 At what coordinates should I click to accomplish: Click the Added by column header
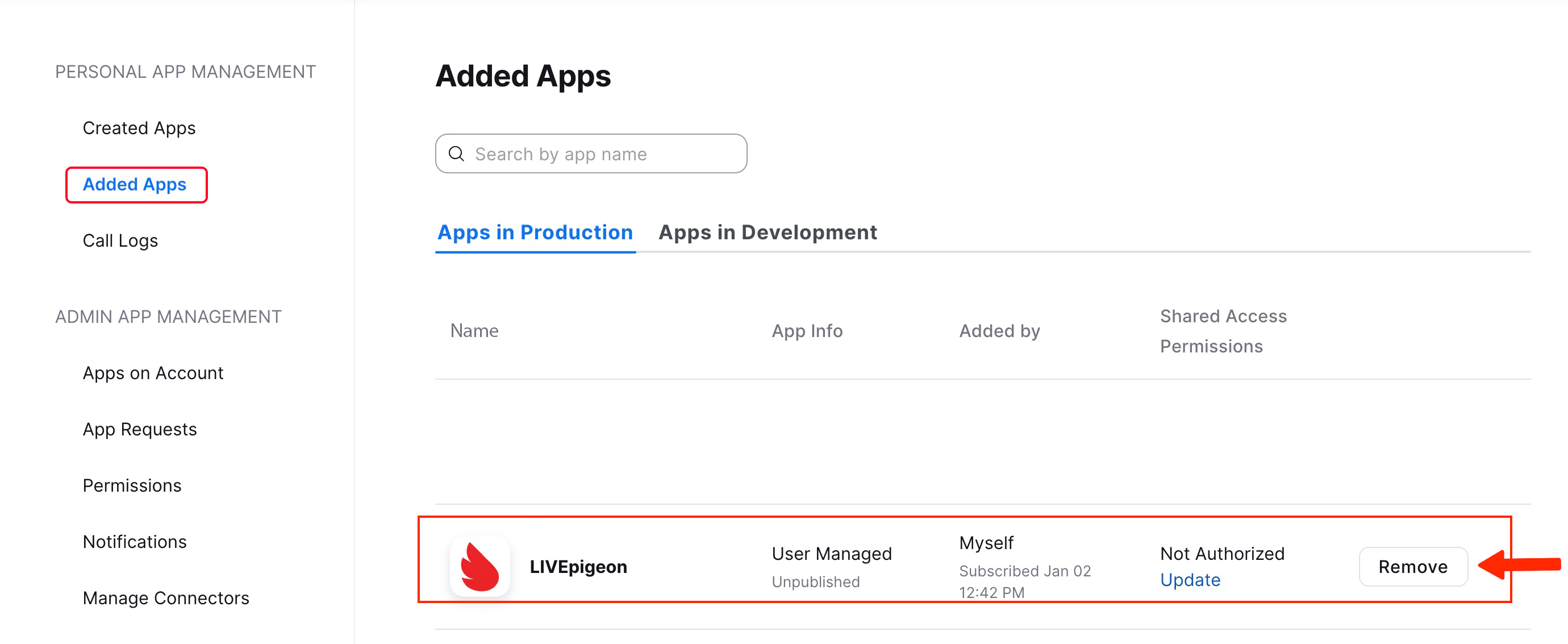click(x=999, y=331)
